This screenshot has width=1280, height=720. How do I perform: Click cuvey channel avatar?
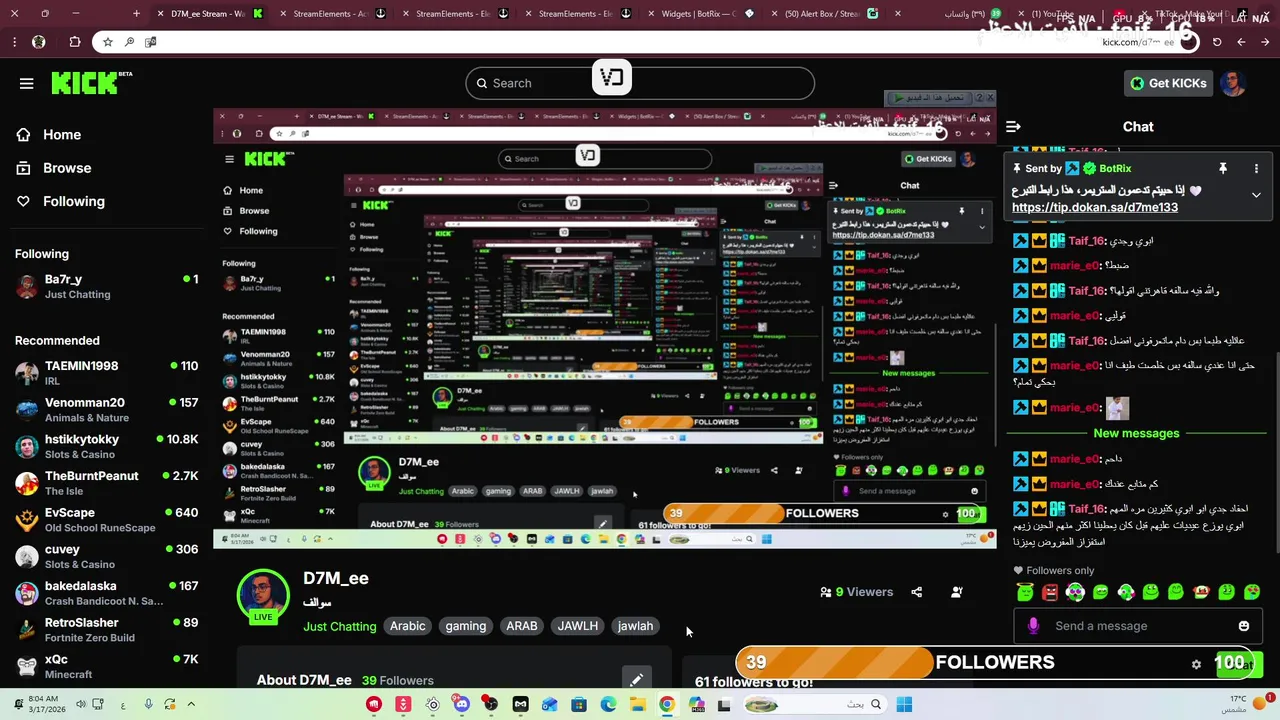pyautogui.click(x=27, y=557)
